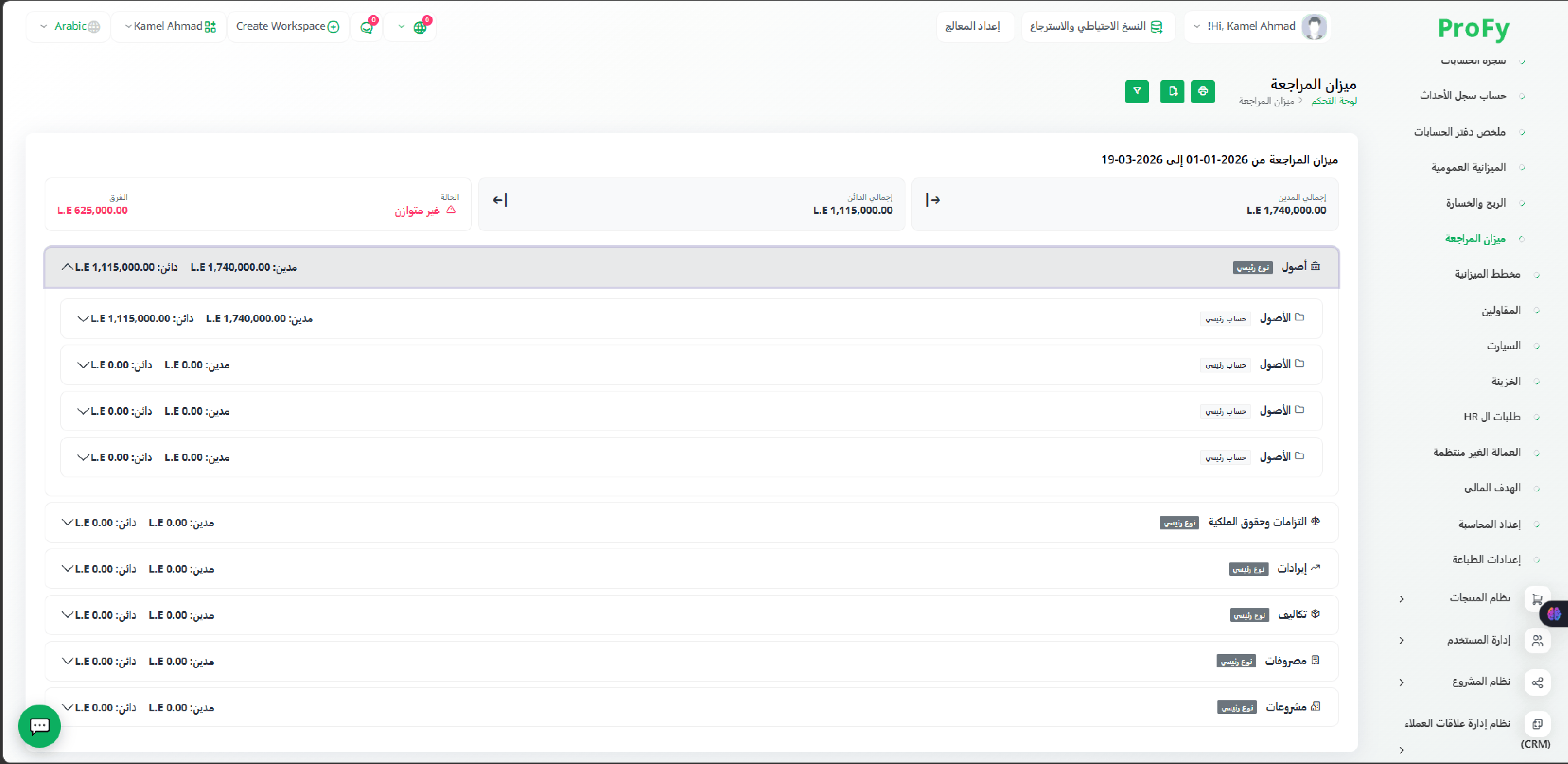Click the receipt icon beside مصروفات
The image size is (1568, 764).
pyautogui.click(x=1315, y=661)
